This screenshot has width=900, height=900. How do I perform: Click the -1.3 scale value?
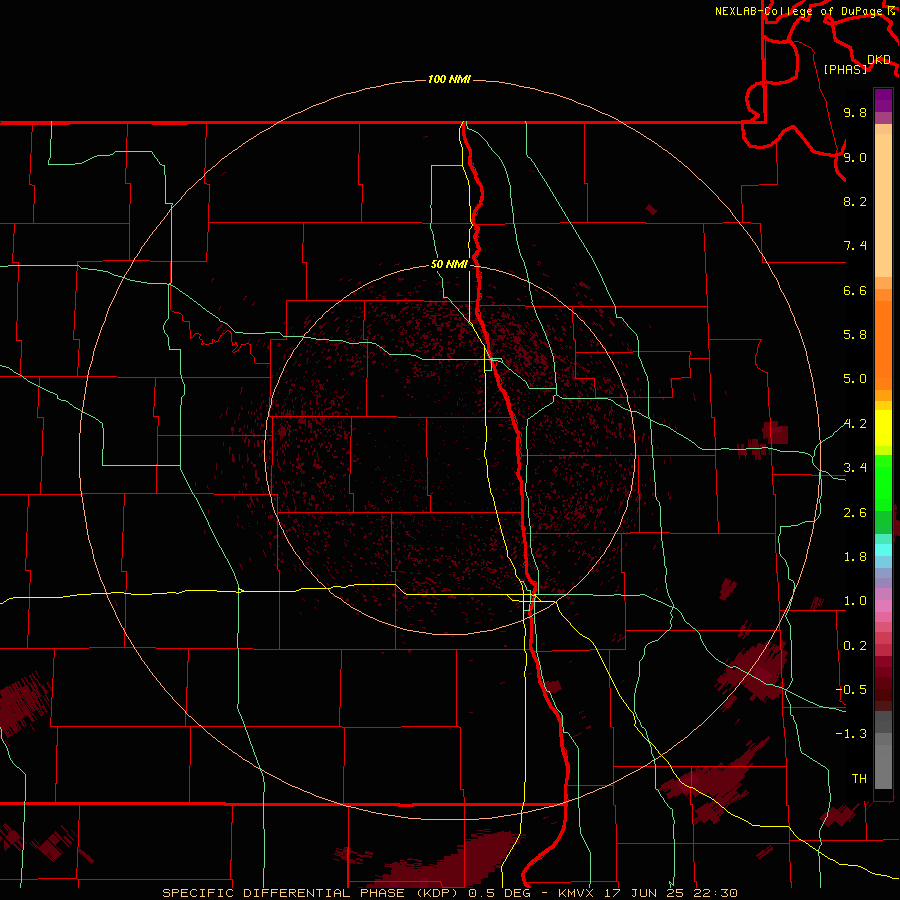click(851, 734)
